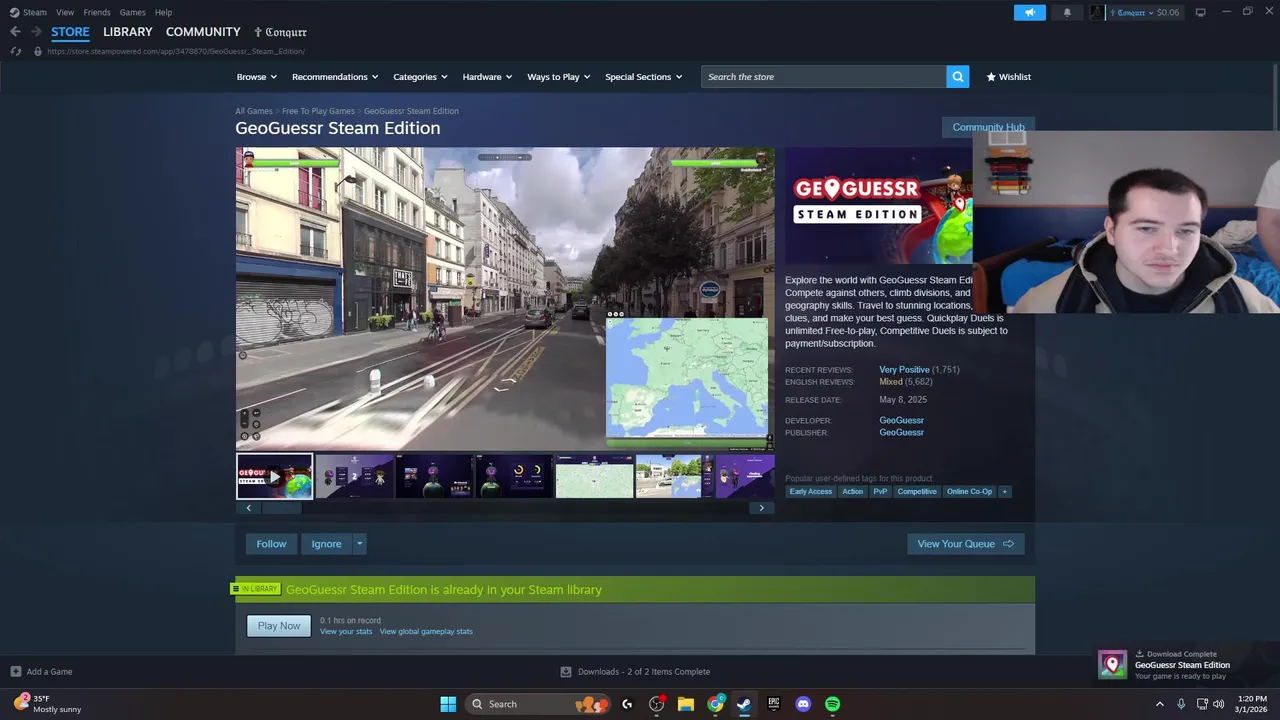
Task: Click the Free To Play Games breadcrumb
Action: tap(318, 111)
